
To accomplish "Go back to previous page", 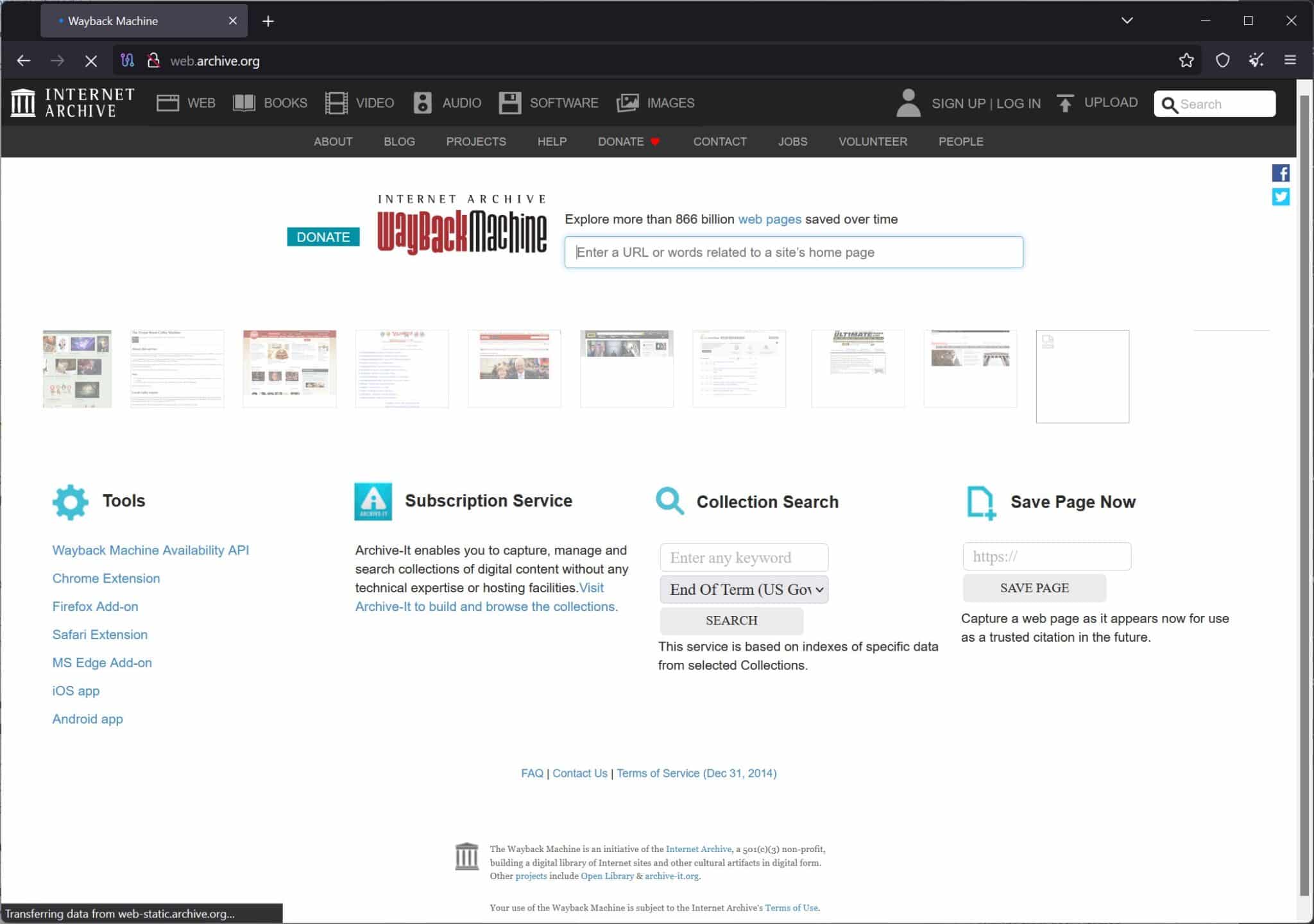I will pos(24,61).
